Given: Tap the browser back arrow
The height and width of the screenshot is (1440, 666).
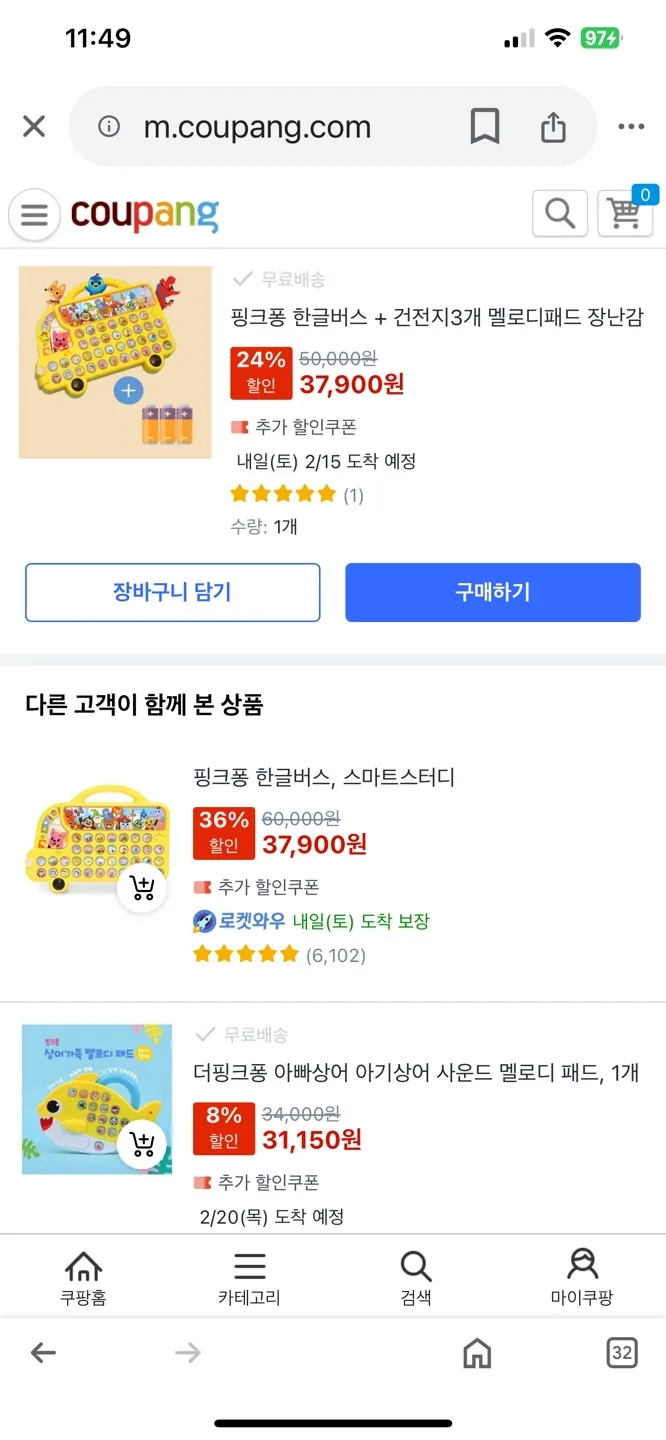Looking at the screenshot, I should [43, 1353].
